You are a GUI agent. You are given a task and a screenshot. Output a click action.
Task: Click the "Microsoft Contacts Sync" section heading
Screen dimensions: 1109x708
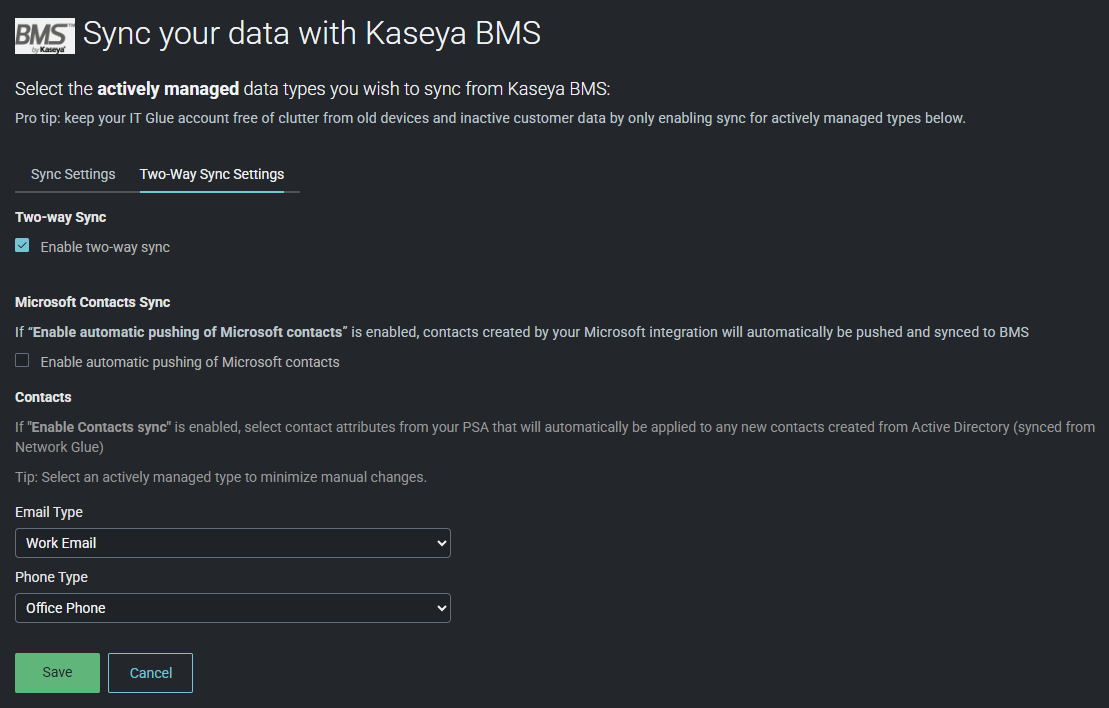pos(93,302)
